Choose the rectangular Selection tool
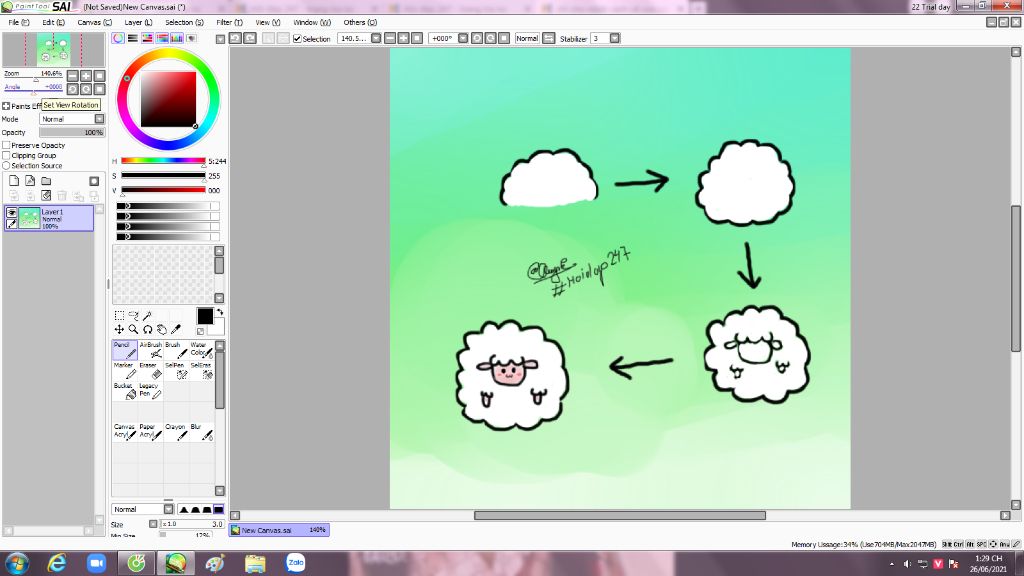The height and width of the screenshot is (576, 1024). pos(119,316)
